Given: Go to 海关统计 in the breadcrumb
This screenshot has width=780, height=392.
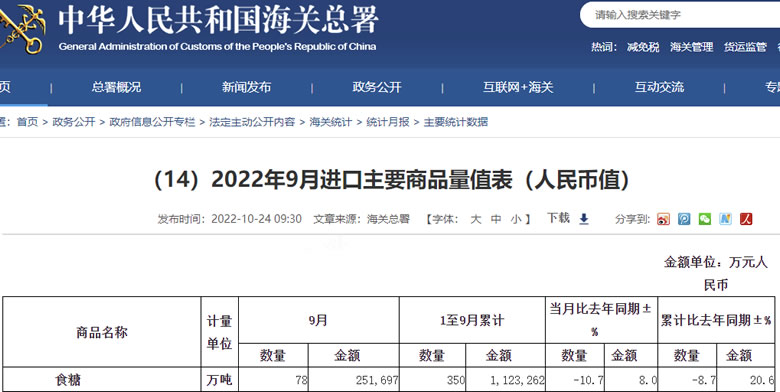Looking at the screenshot, I should click(330, 122).
